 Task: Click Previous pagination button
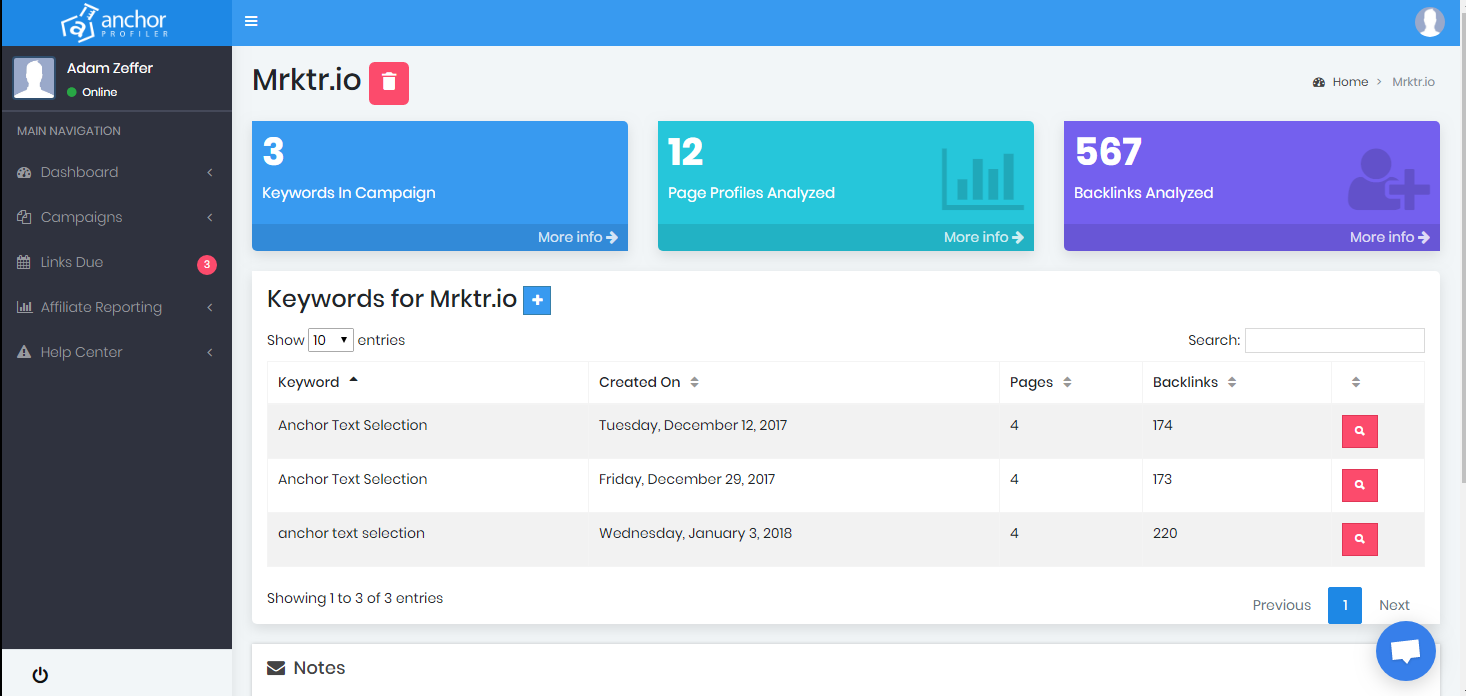(x=1281, y=605)
